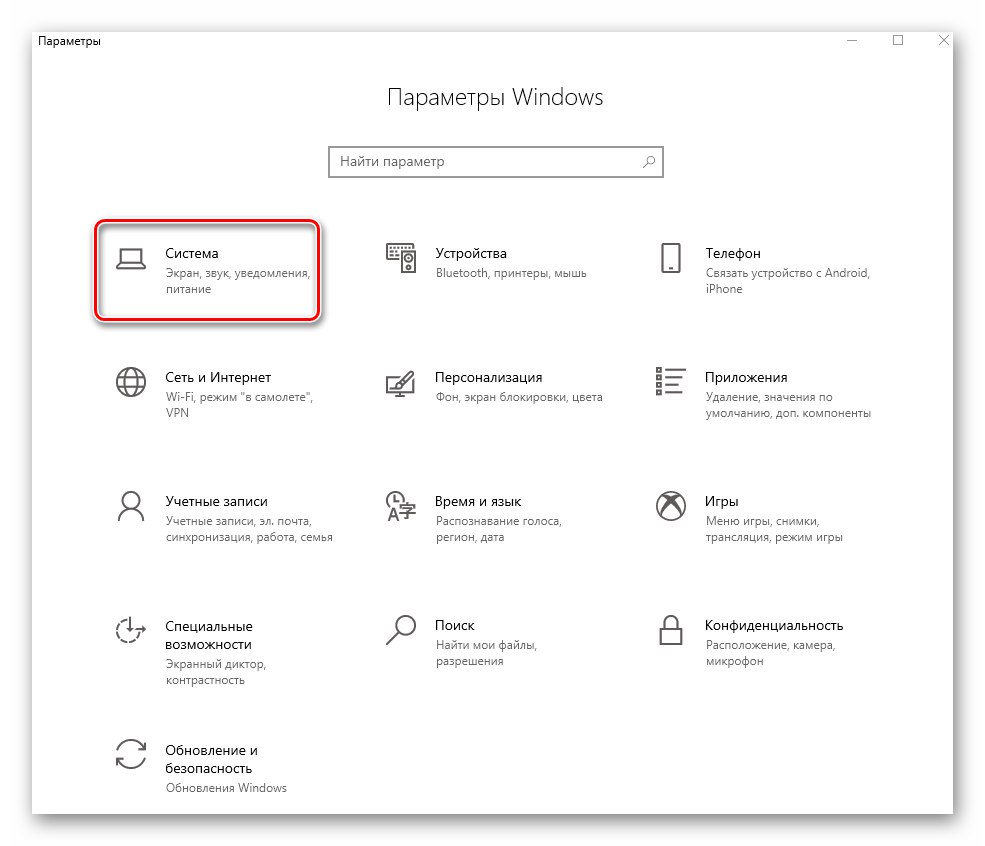985x846 pixels.
Task: Click inside the Найти параметр search field
Action: [x=450, y=161]
